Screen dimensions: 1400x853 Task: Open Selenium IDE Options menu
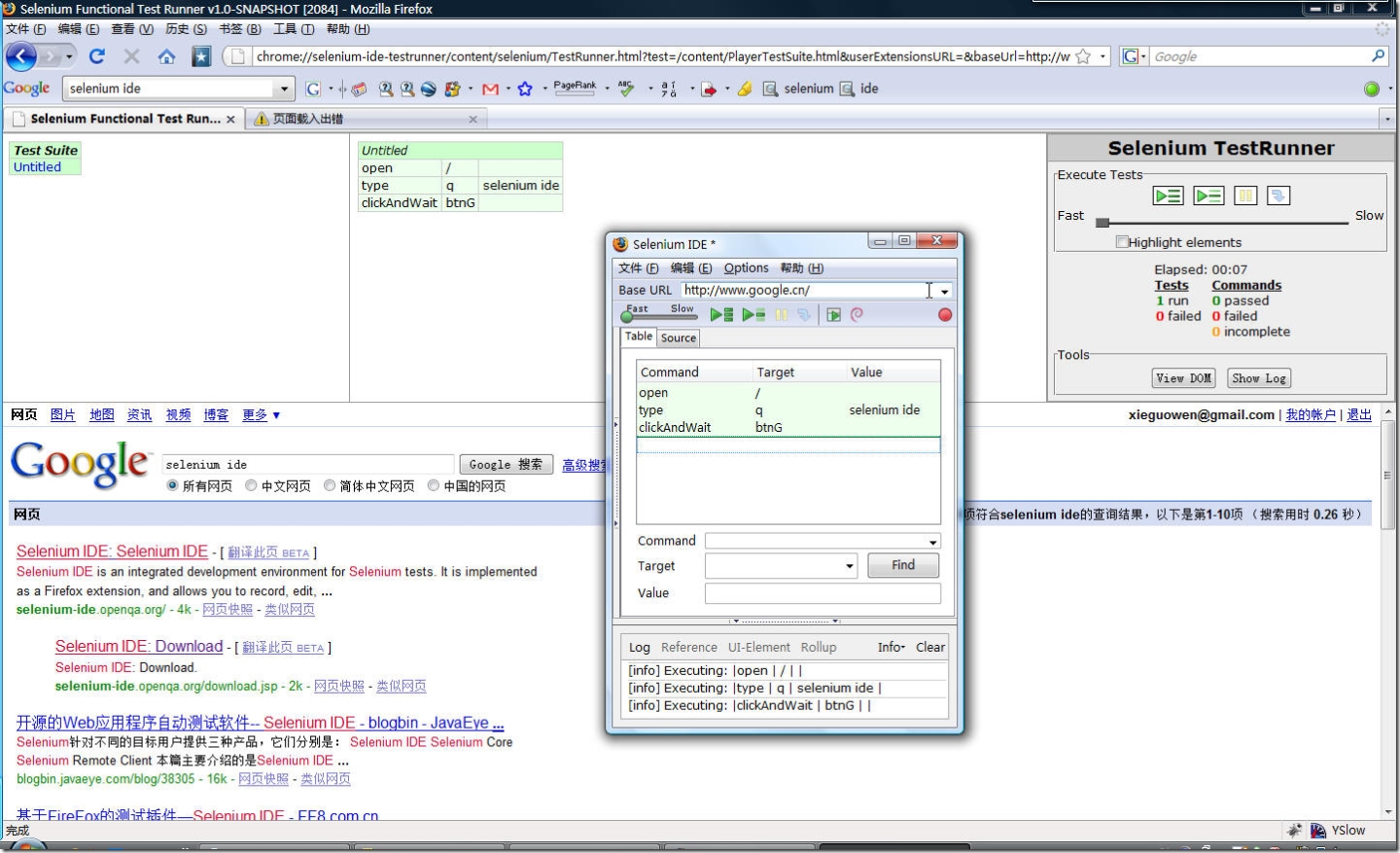click(x=746, y=268)
